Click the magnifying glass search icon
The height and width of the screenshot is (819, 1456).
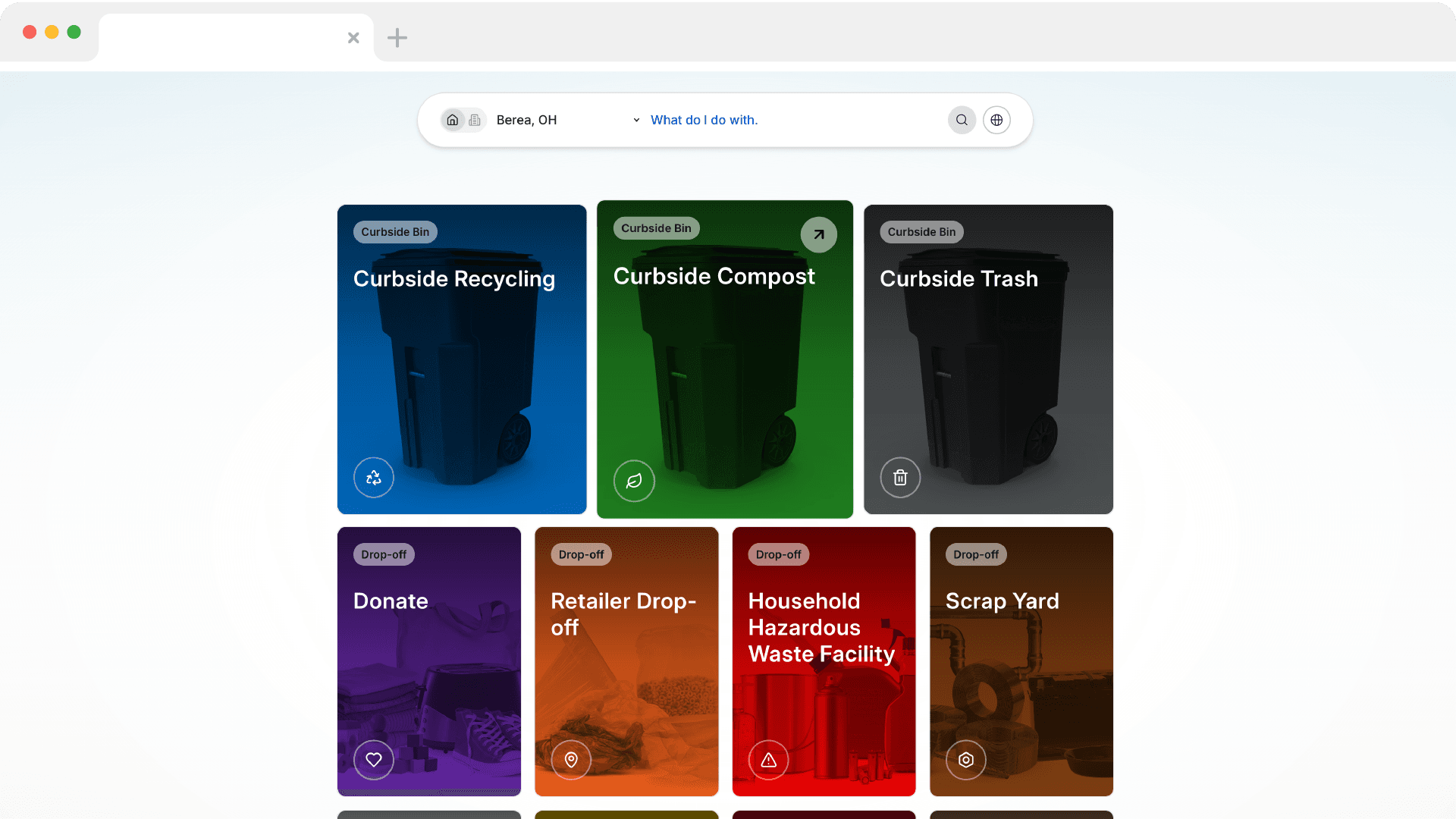point(962,120)
